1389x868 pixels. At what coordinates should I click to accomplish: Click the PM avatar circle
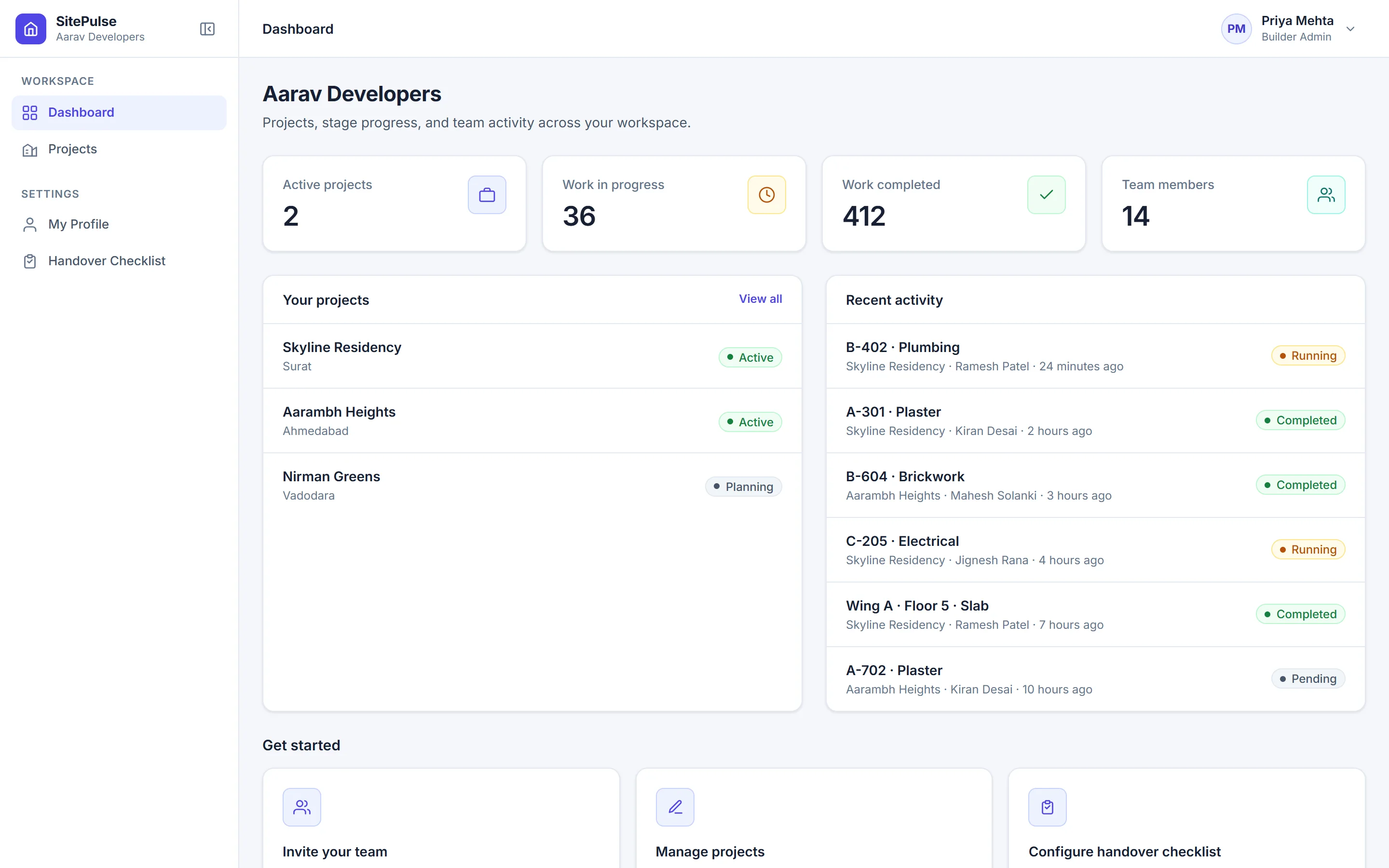[x=1236, y=29]
